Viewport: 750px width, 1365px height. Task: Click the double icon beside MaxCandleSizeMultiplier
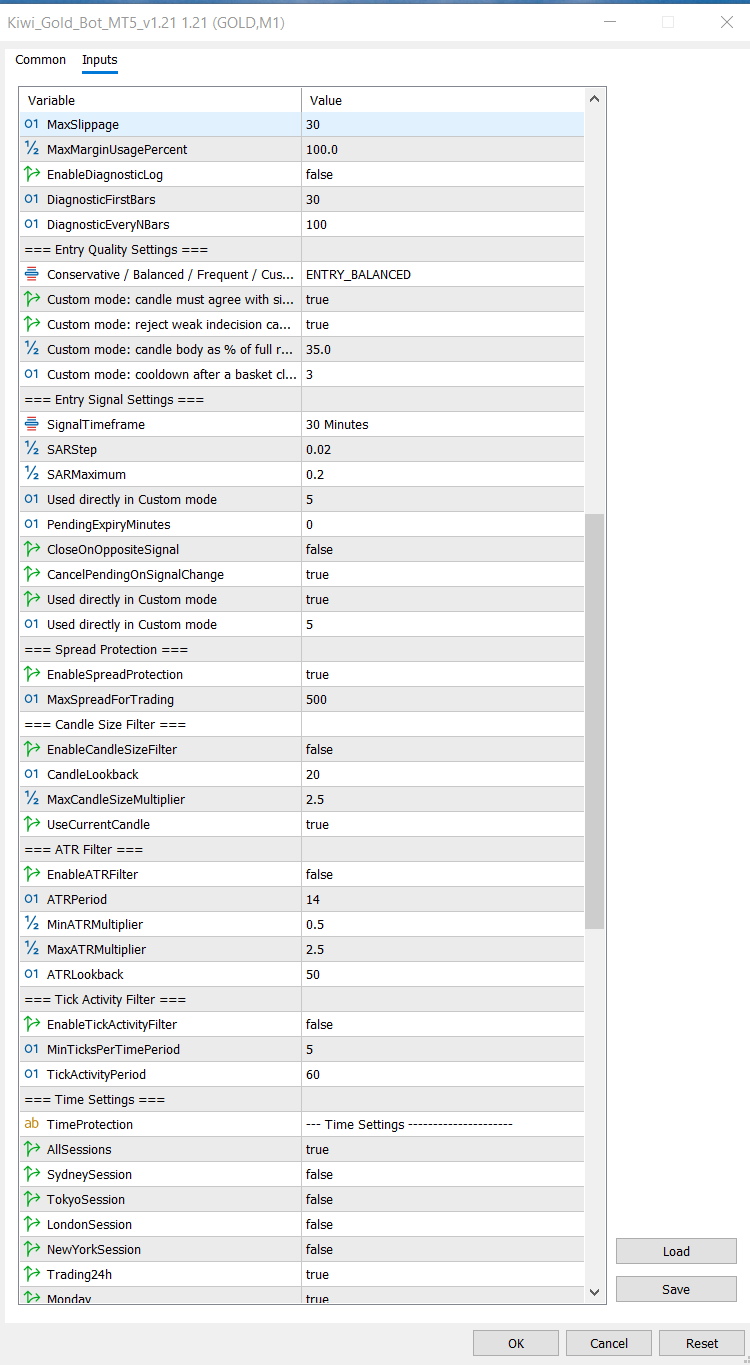[x=31, y=799]
